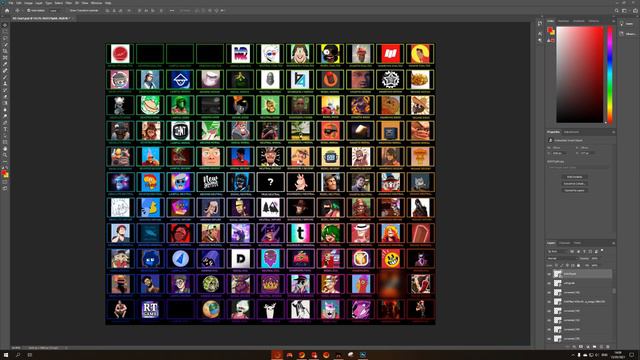Image resolution: width=640 pixels, height=360 pixels.
Task: Select the Clone Stamp tool
Action: coord(5,84)
